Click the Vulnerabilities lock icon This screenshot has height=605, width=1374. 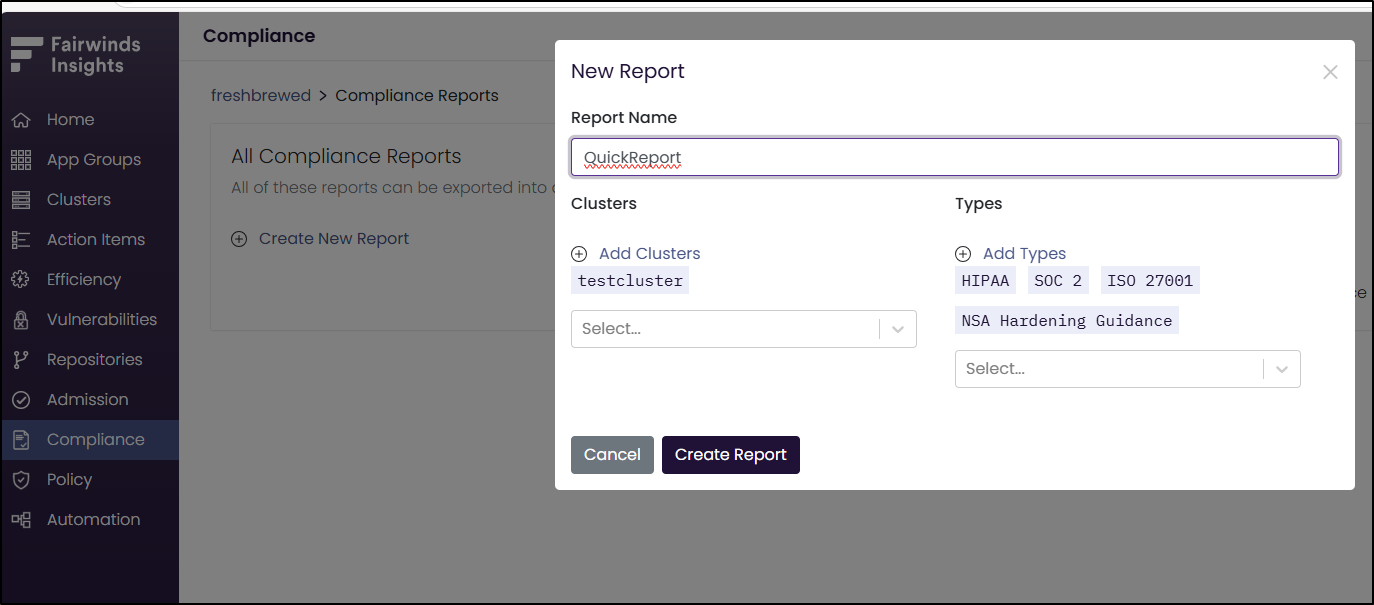pyautogui.click(x=21, y=320)
